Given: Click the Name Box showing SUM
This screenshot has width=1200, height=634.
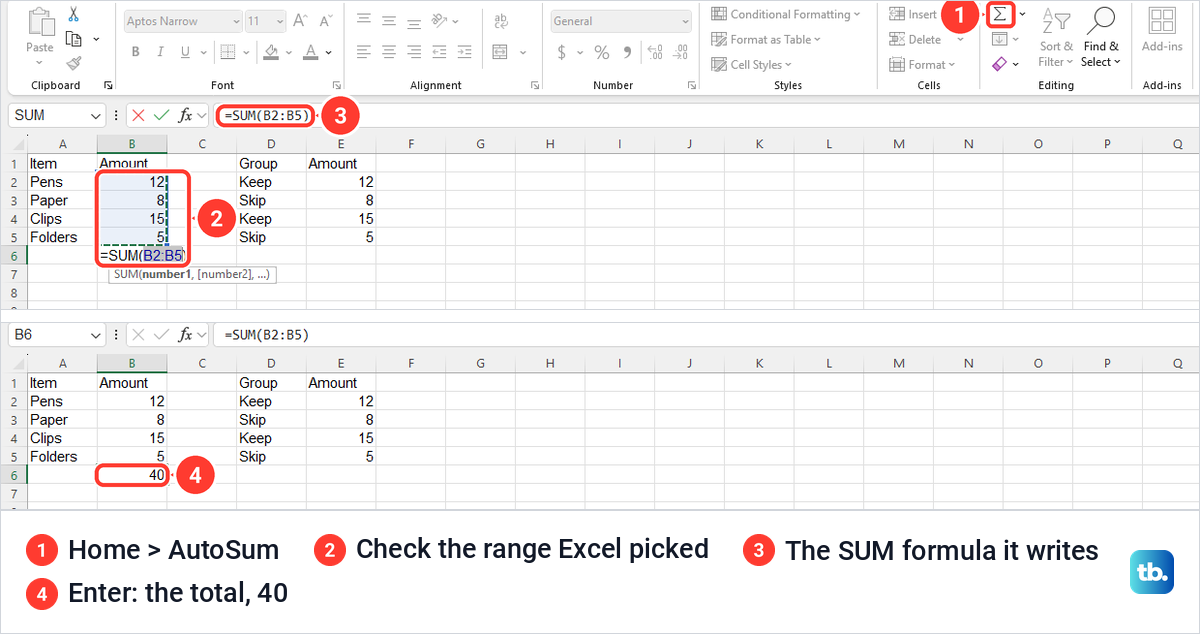Looking at the screenshot, I should 57,115.
